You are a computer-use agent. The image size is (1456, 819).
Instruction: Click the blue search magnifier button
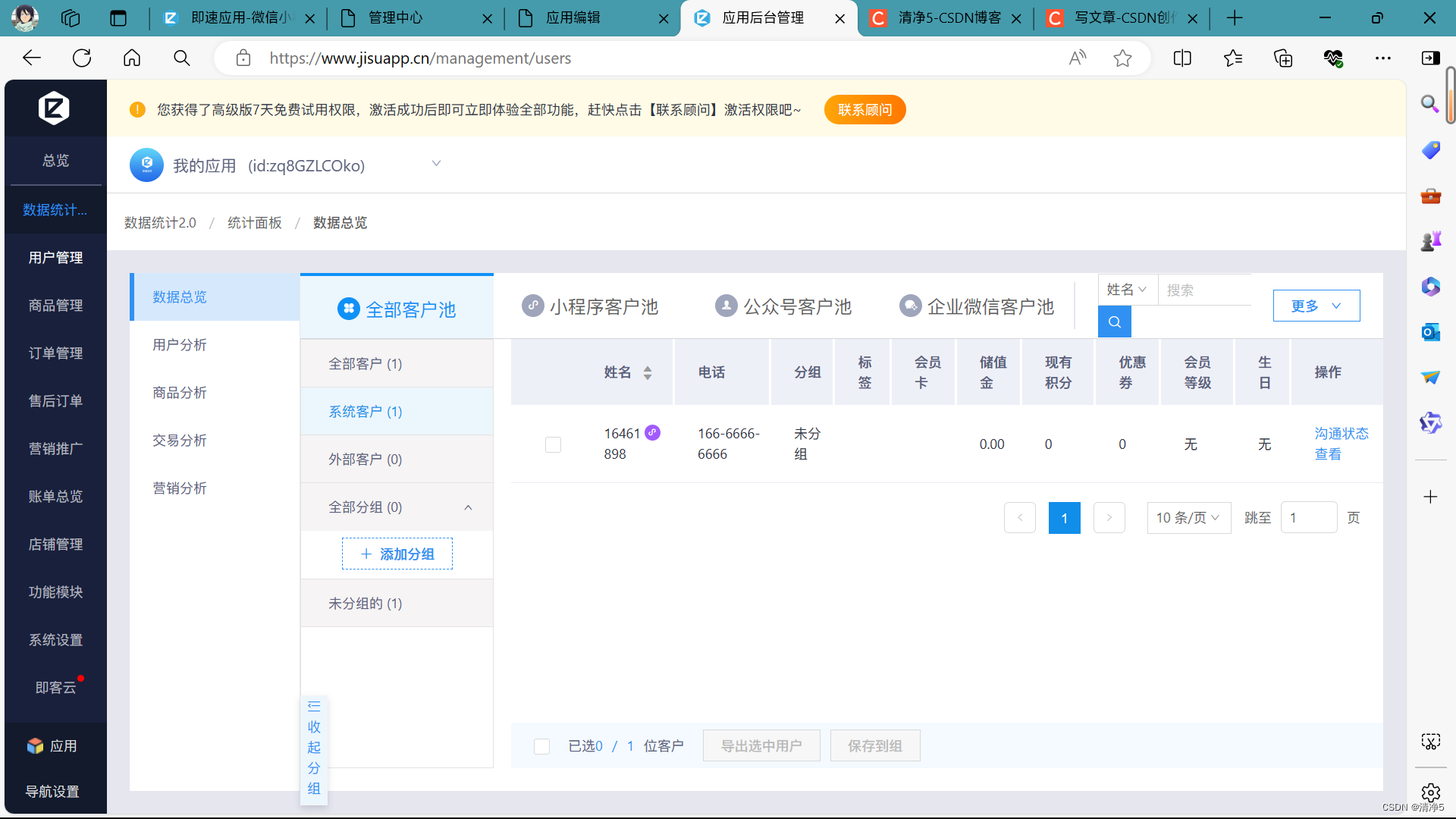pyautogui.click(x=1114, y=322)
